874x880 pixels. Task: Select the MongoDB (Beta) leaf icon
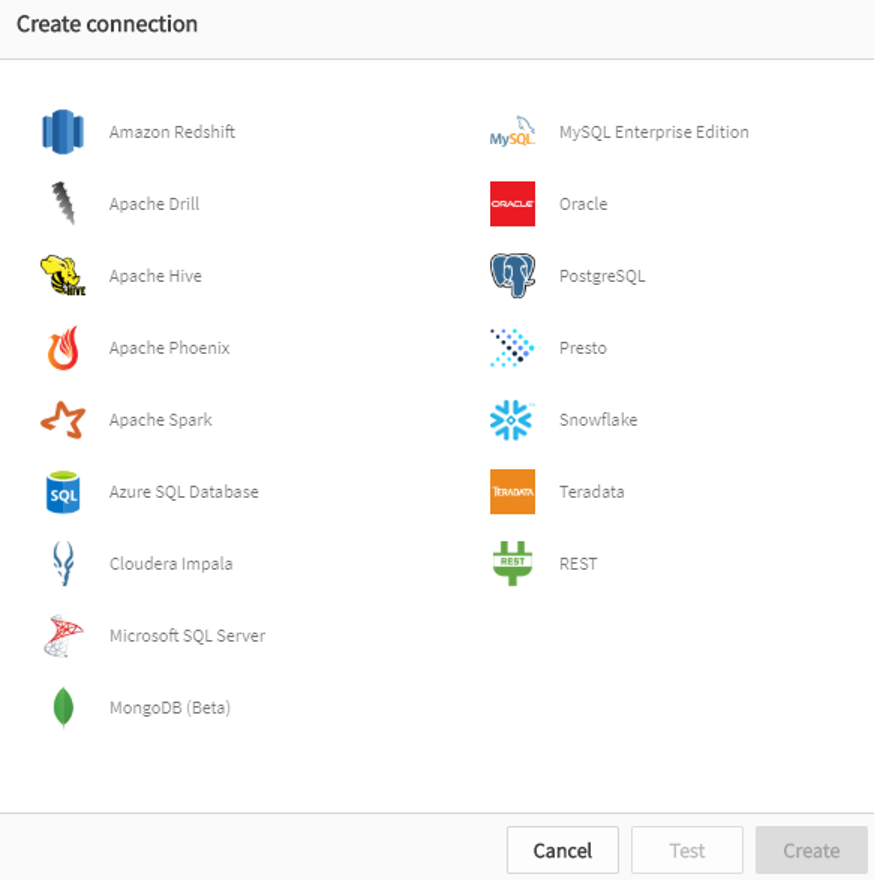click(62, 707)
